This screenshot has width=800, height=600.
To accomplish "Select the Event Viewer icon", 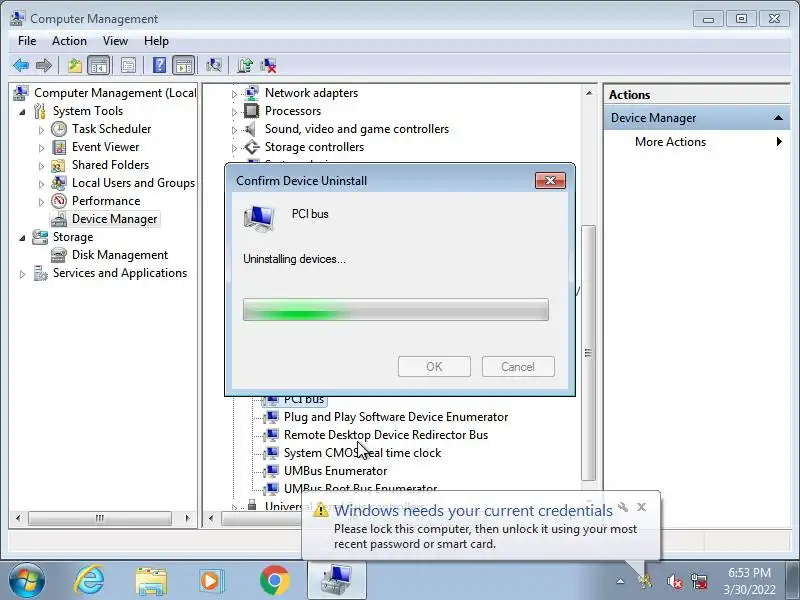I will pyautogui.click(x=59, y=147).
